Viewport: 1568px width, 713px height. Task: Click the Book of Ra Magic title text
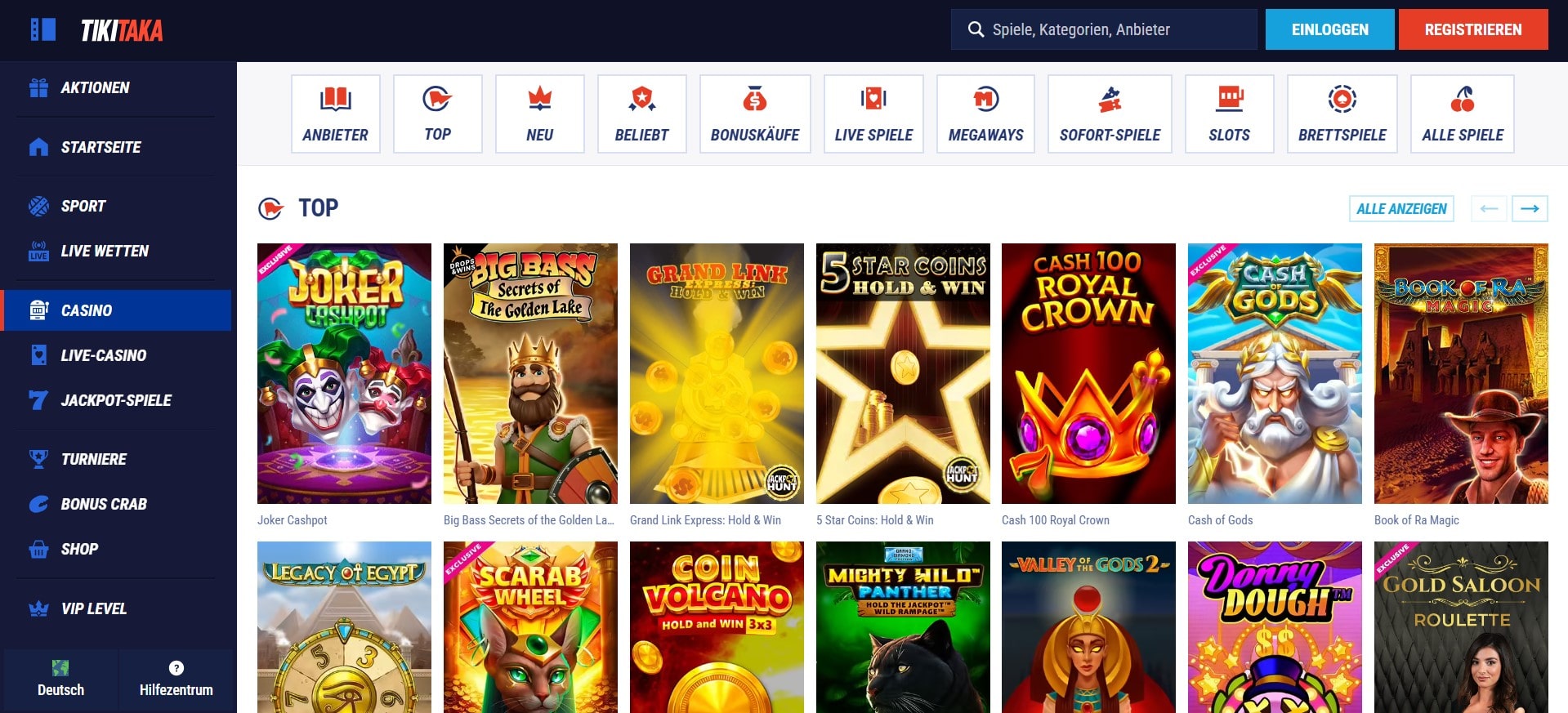click(x=1416, y=520)
